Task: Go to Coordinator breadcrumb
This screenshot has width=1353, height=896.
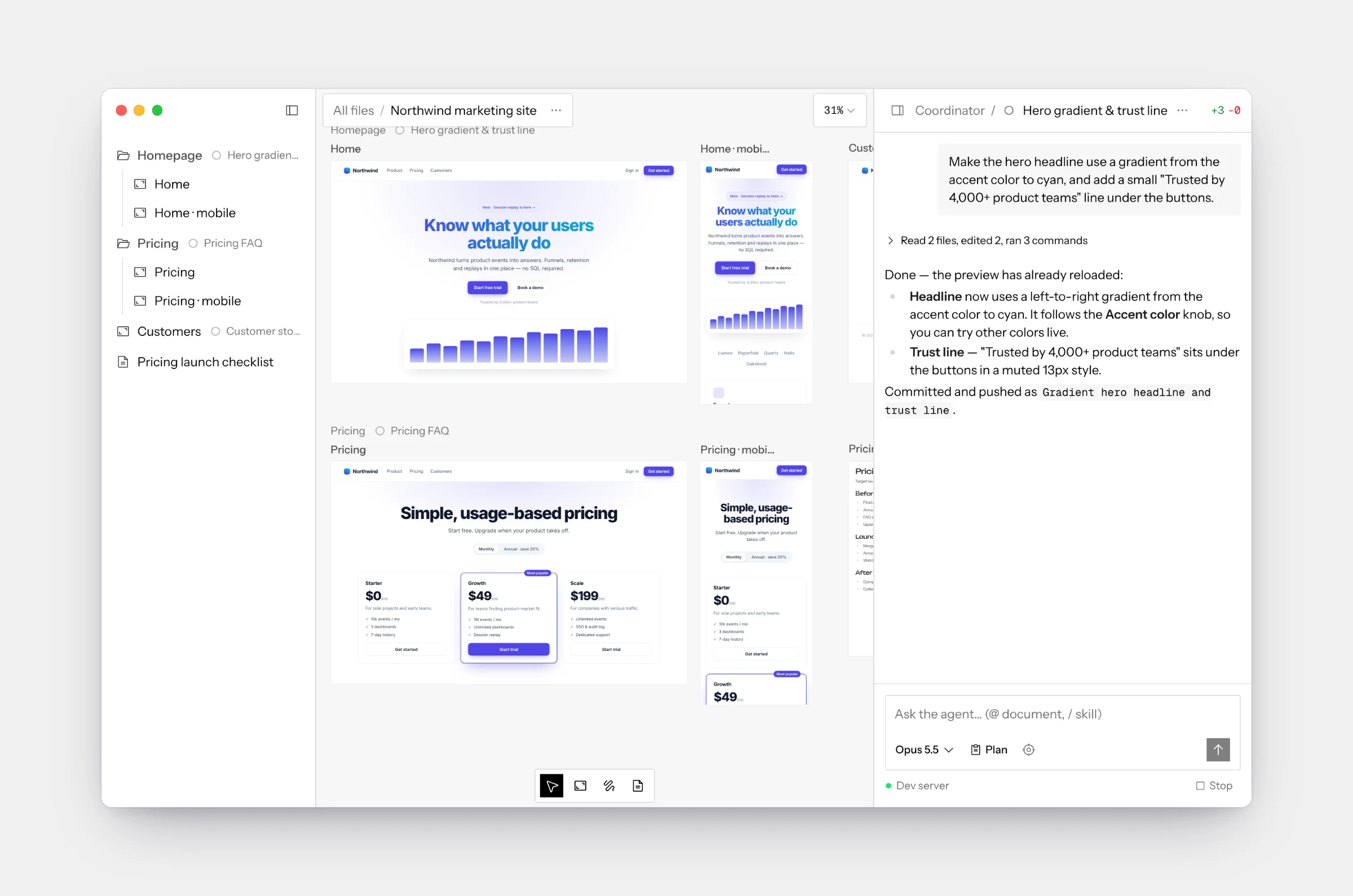Action: coord(949,110)
